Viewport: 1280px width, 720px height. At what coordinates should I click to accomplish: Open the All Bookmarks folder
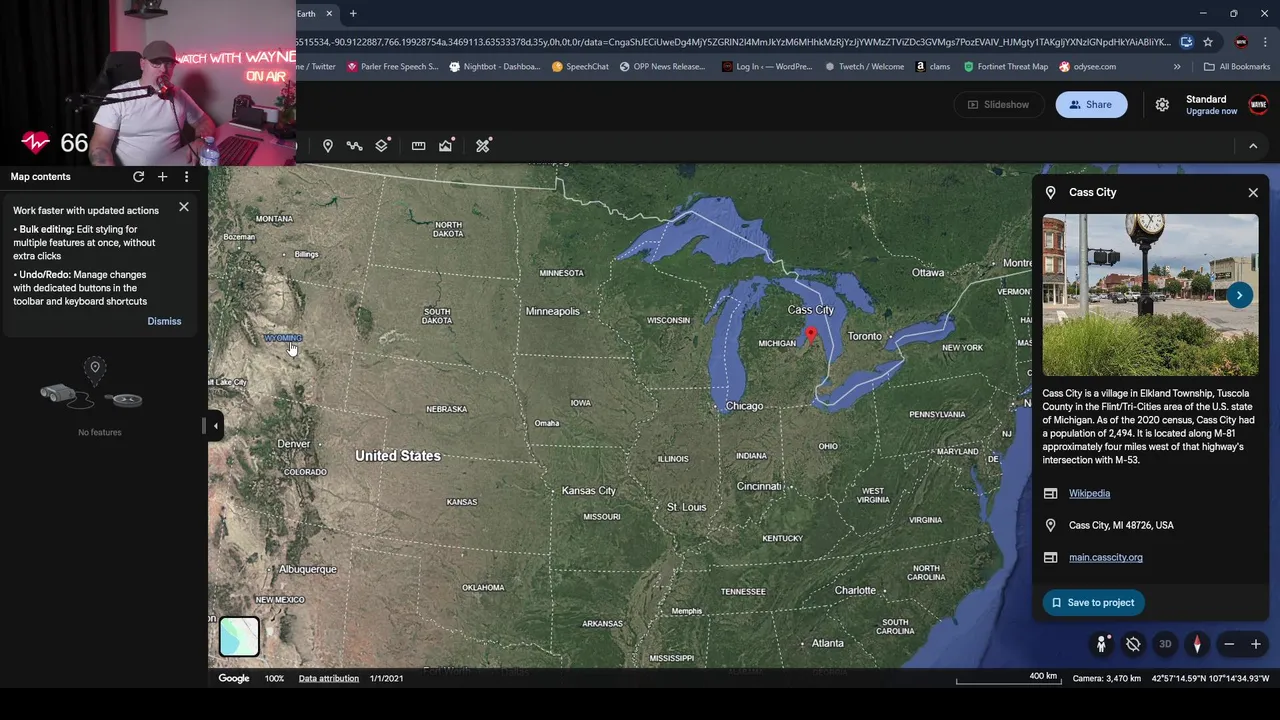tap(1237, 67)
